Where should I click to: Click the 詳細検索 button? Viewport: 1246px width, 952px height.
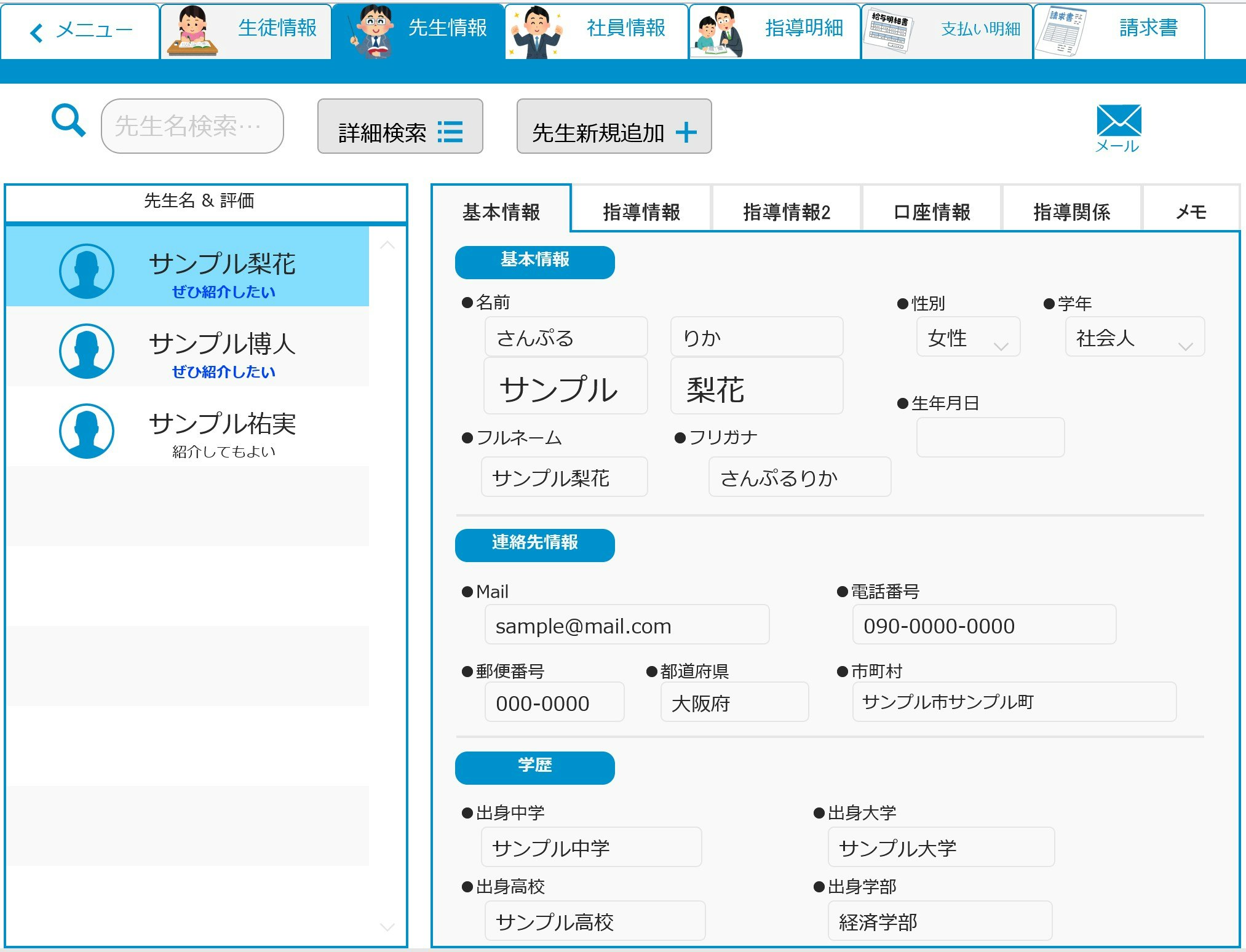(400, 127)
